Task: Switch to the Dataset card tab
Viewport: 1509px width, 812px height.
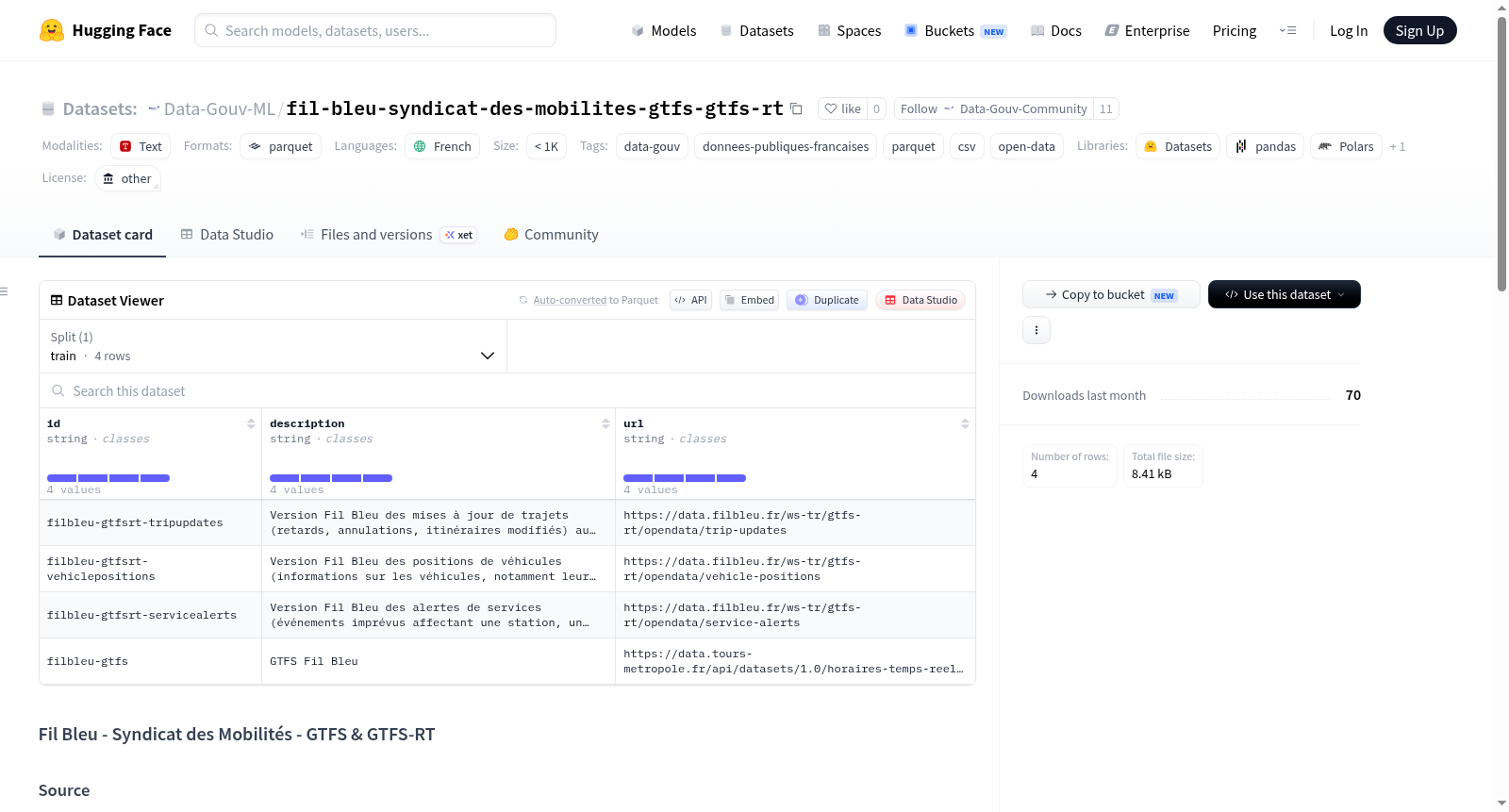Action: (x=102, y=235)
